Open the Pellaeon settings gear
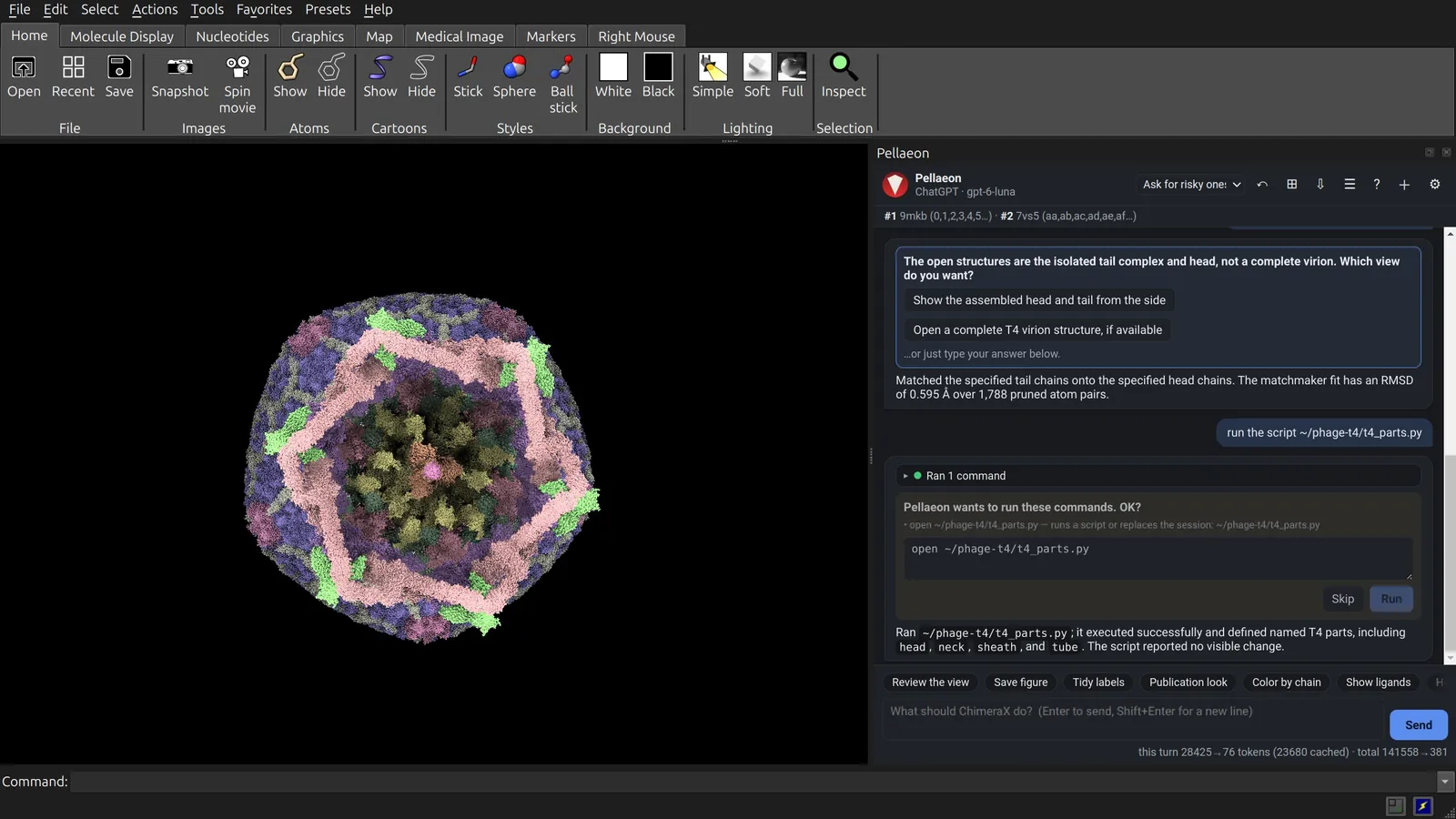This screenshot has width=1456, height=819. coord(1435,185)
